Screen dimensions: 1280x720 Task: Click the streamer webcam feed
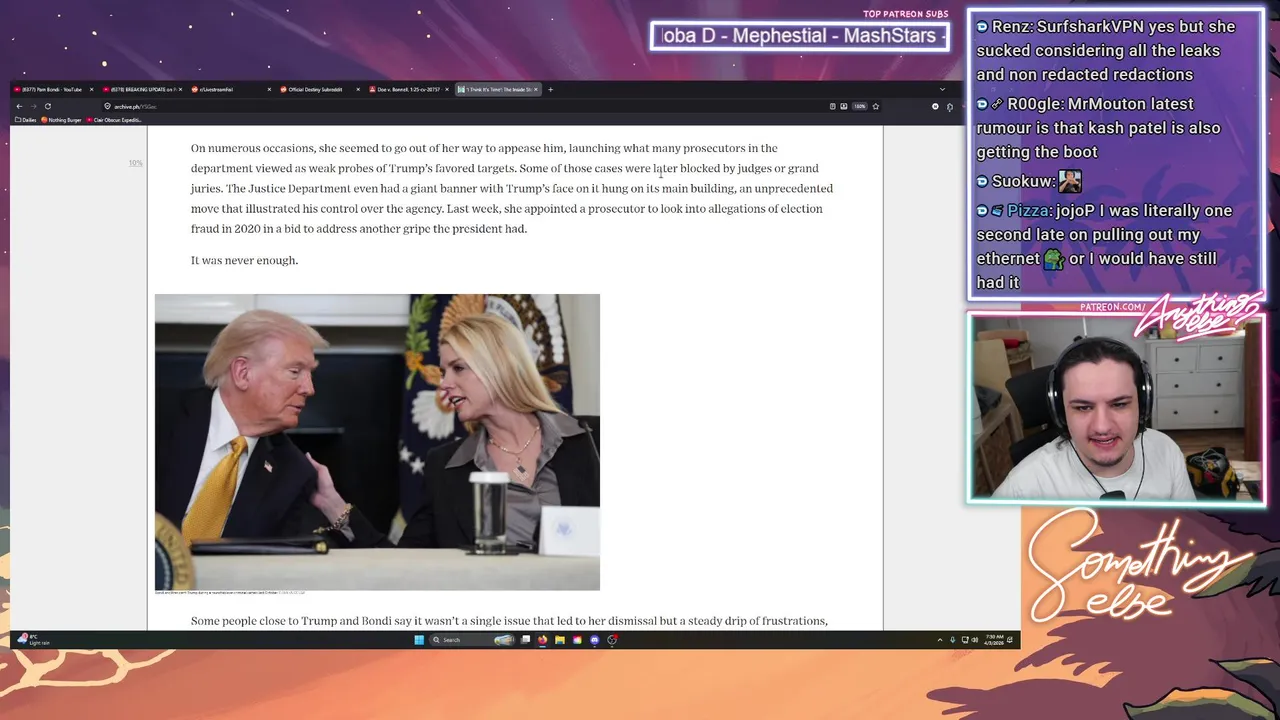pyautogui.click(x=1116, y=408)
